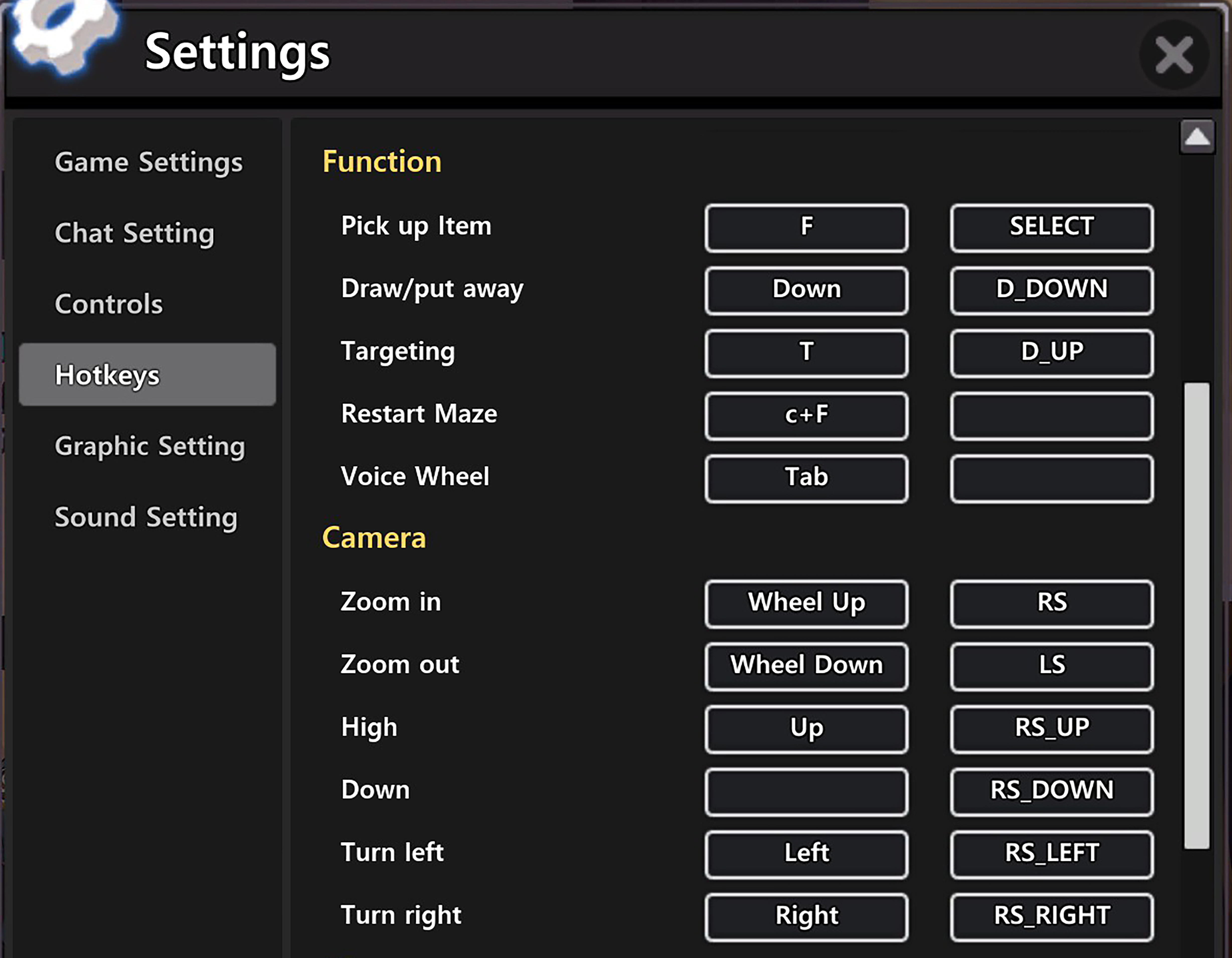Close the Settings window
This screenshot has width=1232, height=958.
1173,55
